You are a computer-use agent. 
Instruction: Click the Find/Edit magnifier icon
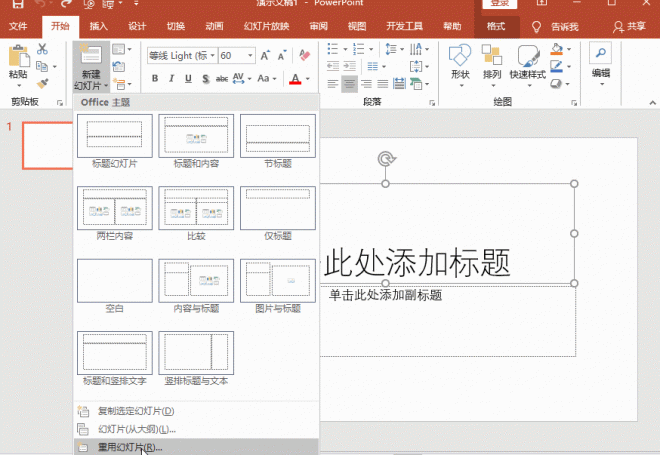tap(600, 53)
